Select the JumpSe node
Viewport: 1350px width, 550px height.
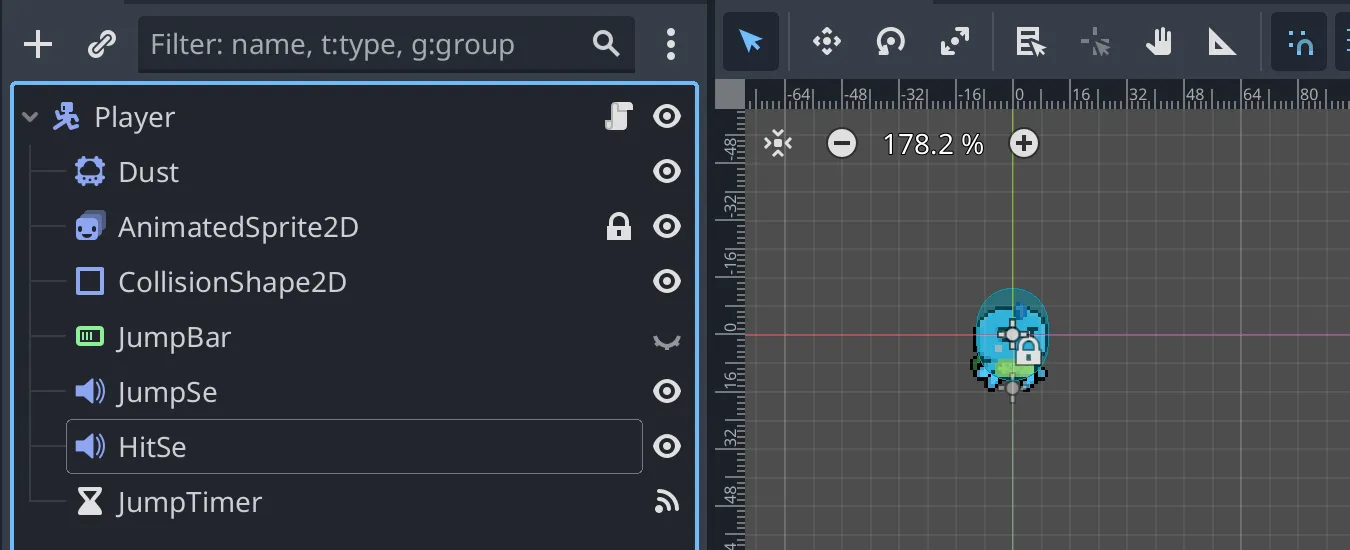click(167, 392)
